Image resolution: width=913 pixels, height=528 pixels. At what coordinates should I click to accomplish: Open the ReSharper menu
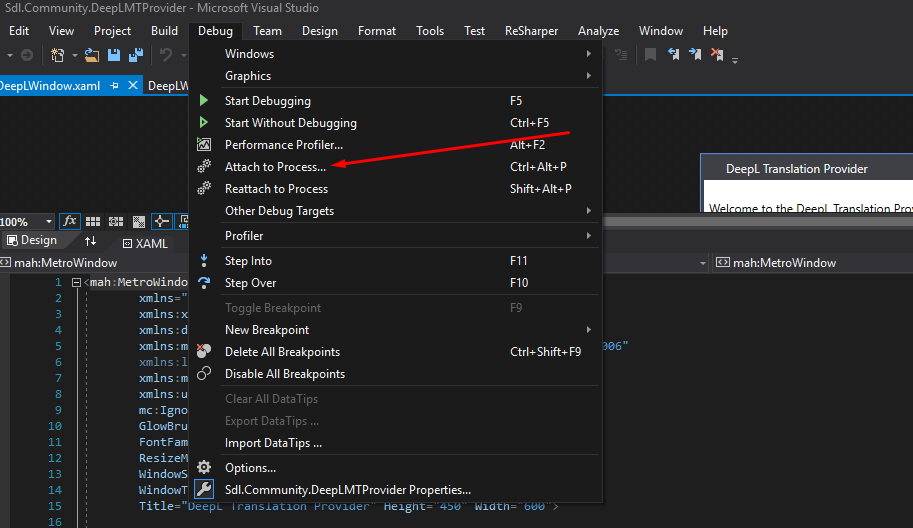531,31
